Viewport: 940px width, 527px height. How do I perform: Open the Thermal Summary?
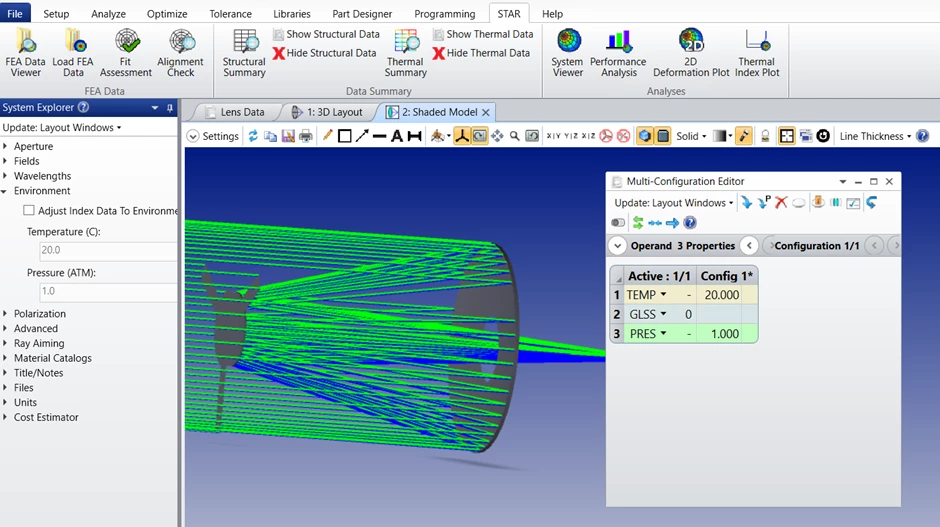pyautogui.click(x=406, y=52)
